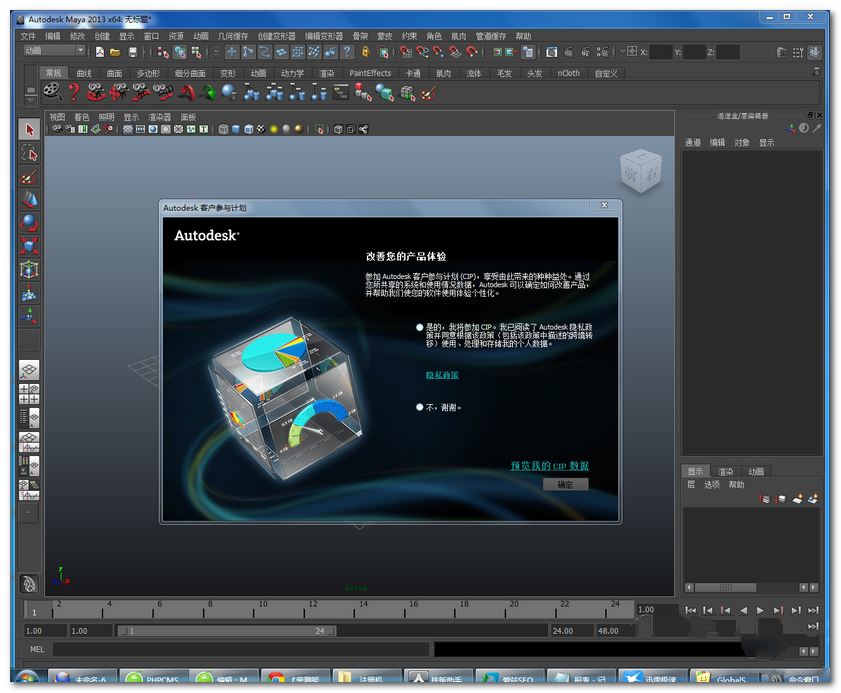841x693 pixels.
Task: Open the 编辑 (Edit) menu
Action: point(53,36)
